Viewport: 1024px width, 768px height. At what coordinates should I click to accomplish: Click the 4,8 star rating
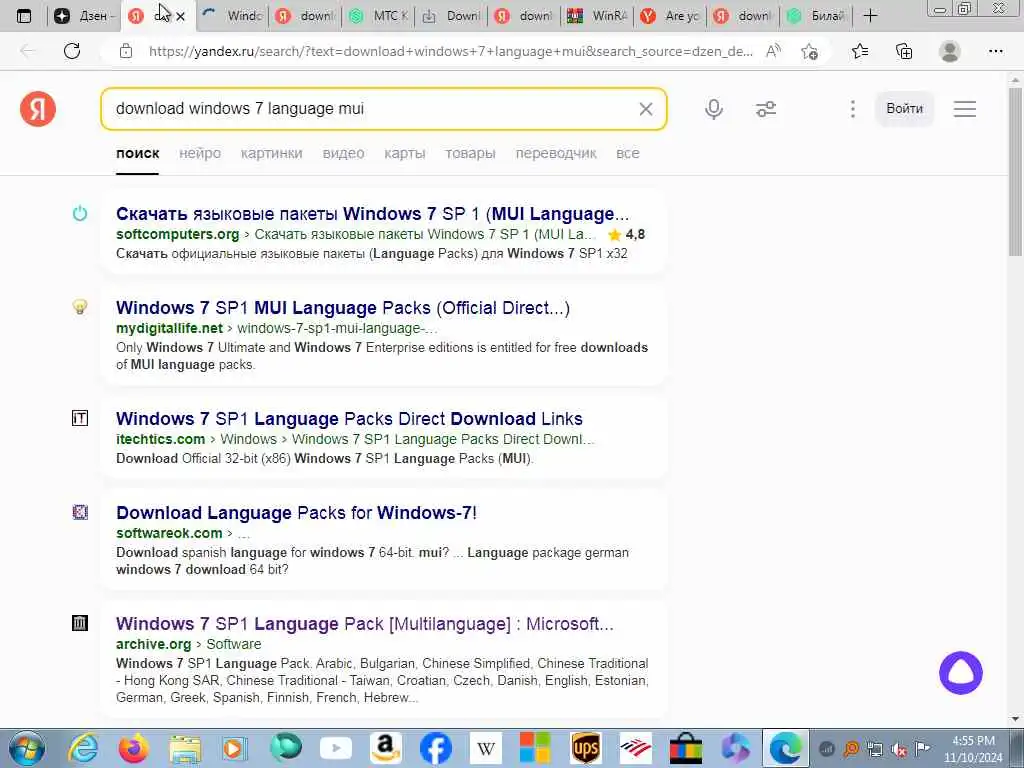pos(626,234)
